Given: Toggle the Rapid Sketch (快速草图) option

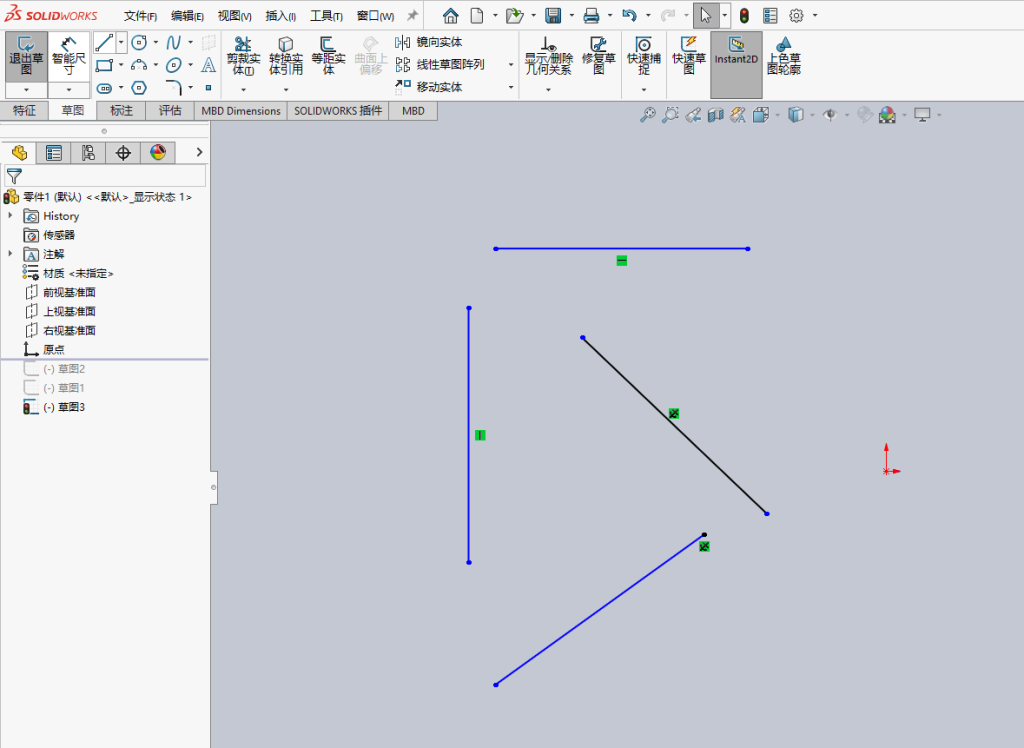Looking at the screenshot, I should click(x=689, y=57).
